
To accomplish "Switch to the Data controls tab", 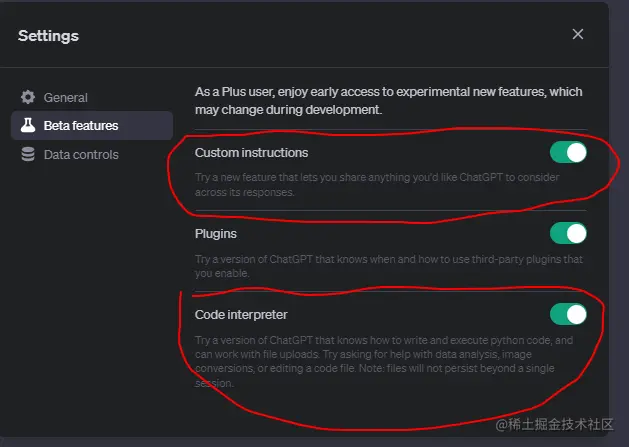I will click(81, 155).
